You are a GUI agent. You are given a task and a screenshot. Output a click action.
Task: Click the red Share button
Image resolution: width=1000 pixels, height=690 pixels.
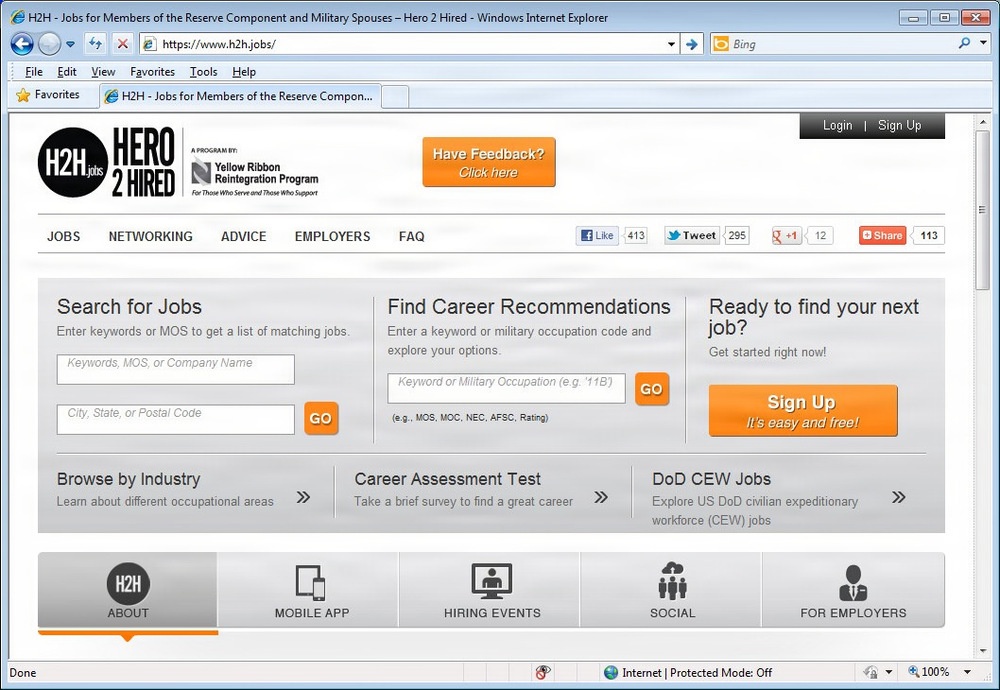(x=883, y=235)
